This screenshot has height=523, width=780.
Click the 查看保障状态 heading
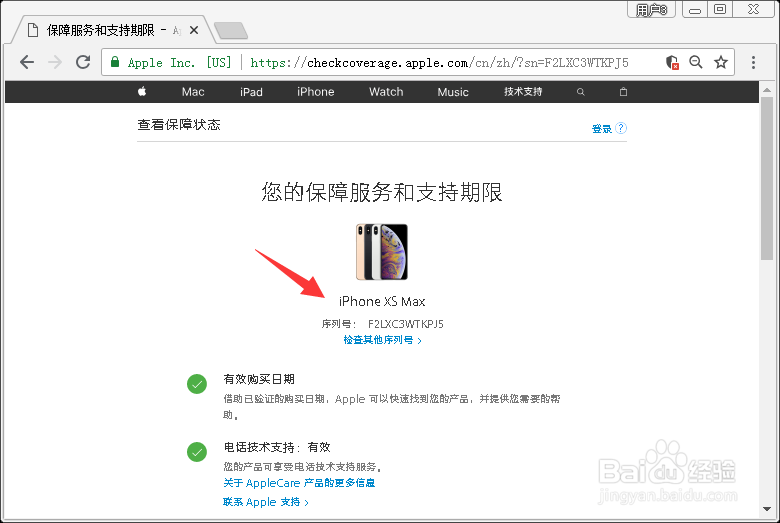179,124
